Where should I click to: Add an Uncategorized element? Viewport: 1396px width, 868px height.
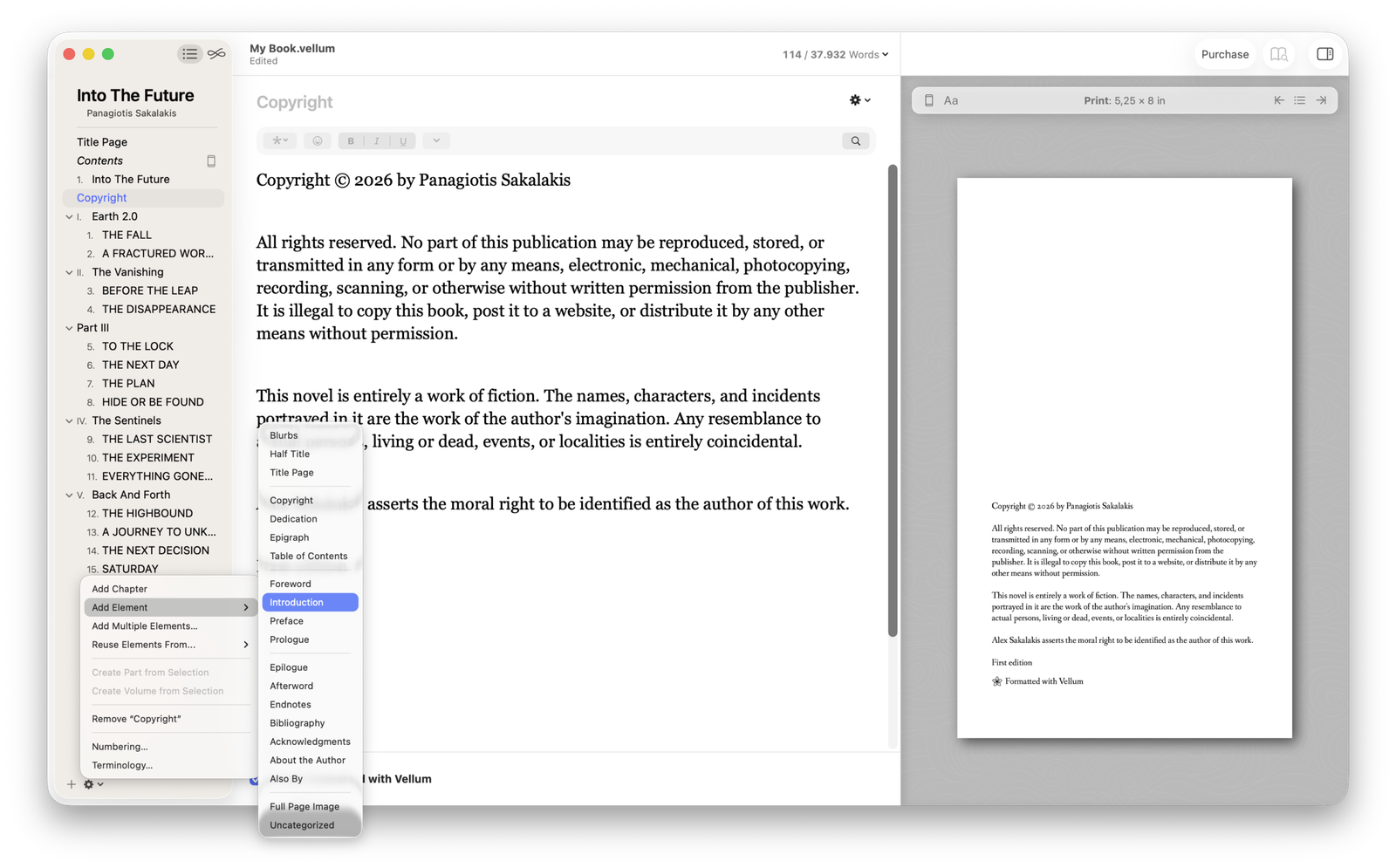[x=310, y=825]
